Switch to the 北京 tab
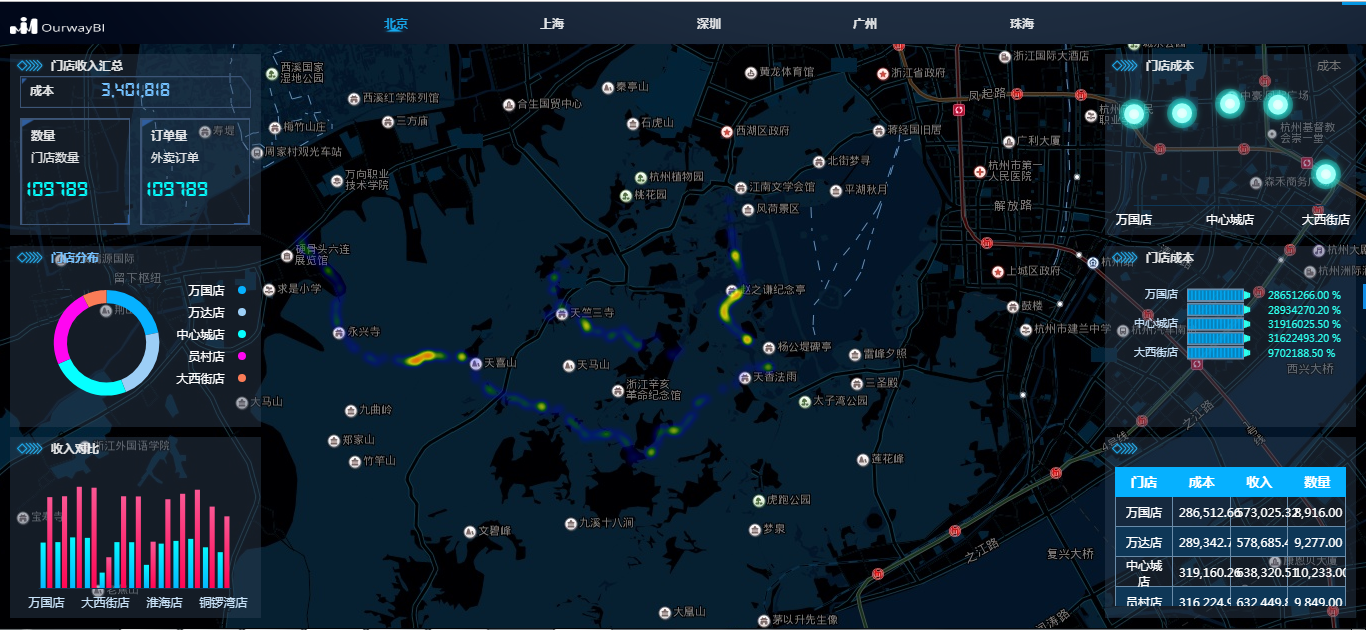Screen dimensions: 1366x630 396,24
